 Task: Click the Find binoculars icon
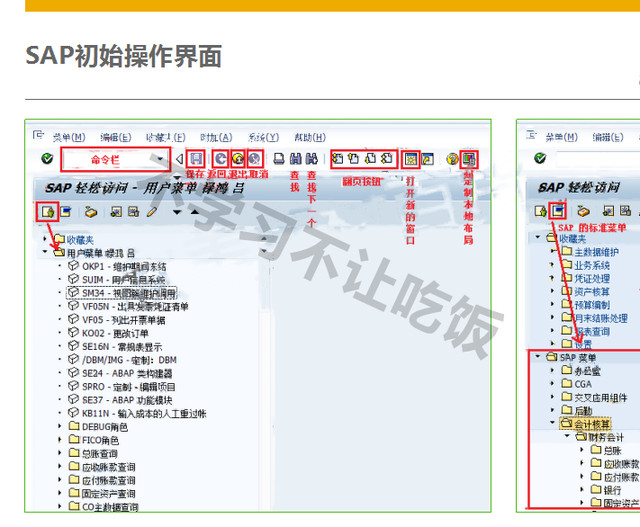(x=296, y=158)
